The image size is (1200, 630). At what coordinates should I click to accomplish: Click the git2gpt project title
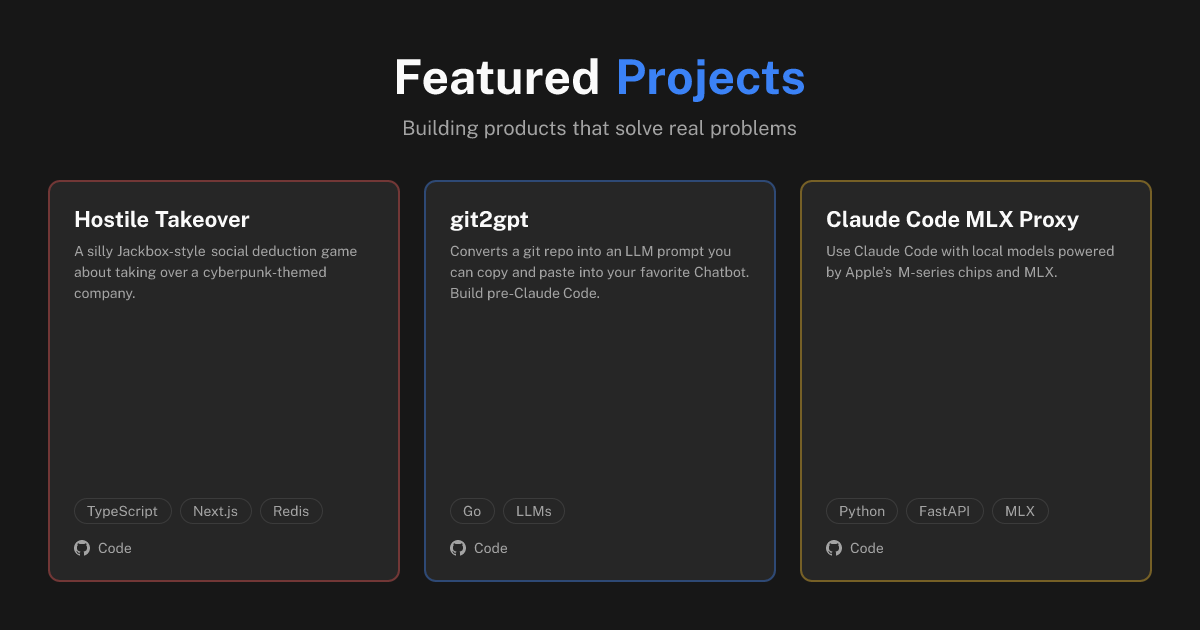(x=490, y=219)
